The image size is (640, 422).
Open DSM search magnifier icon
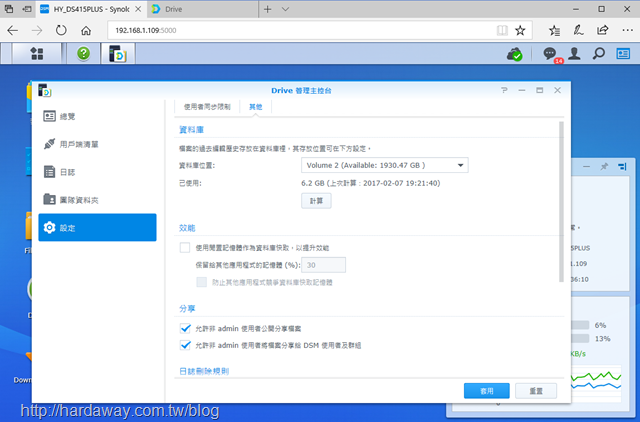598,53
